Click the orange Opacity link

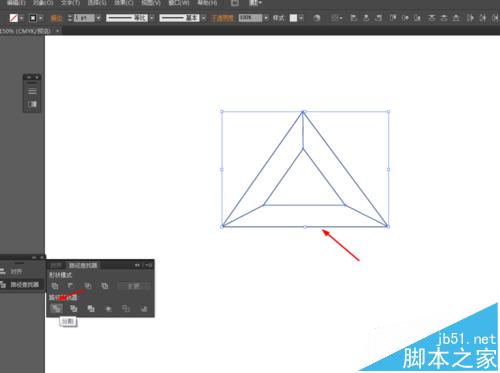click(x=222, y=18)
